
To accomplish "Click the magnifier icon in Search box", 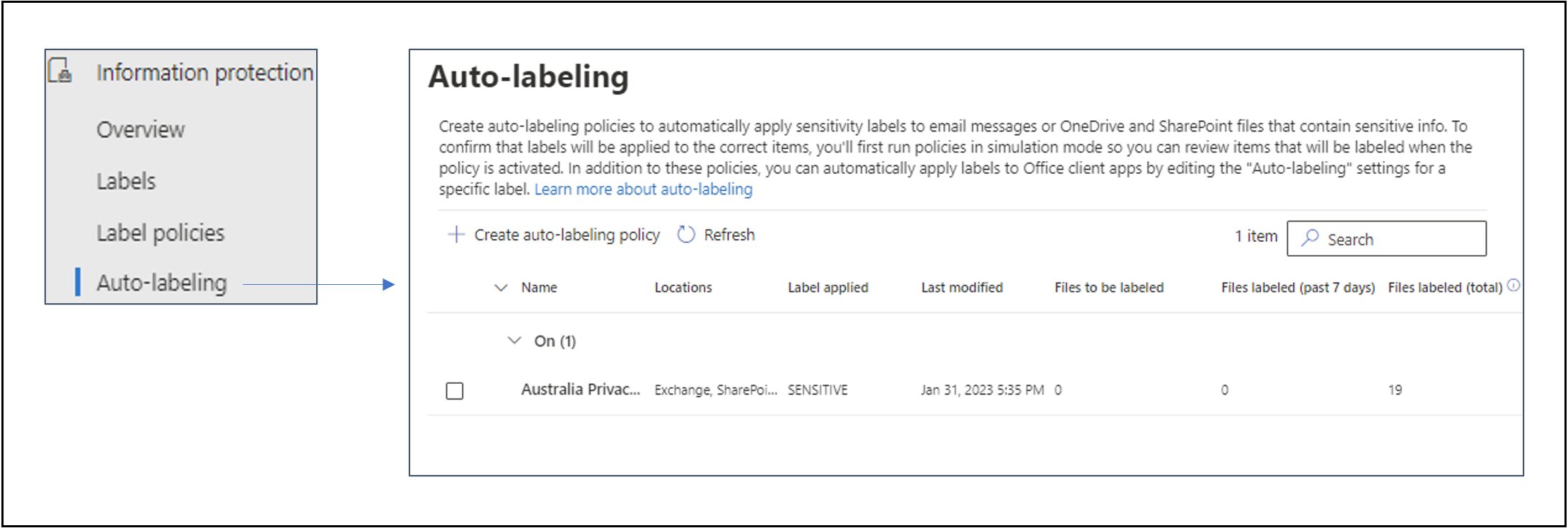I will [1310, 238].
